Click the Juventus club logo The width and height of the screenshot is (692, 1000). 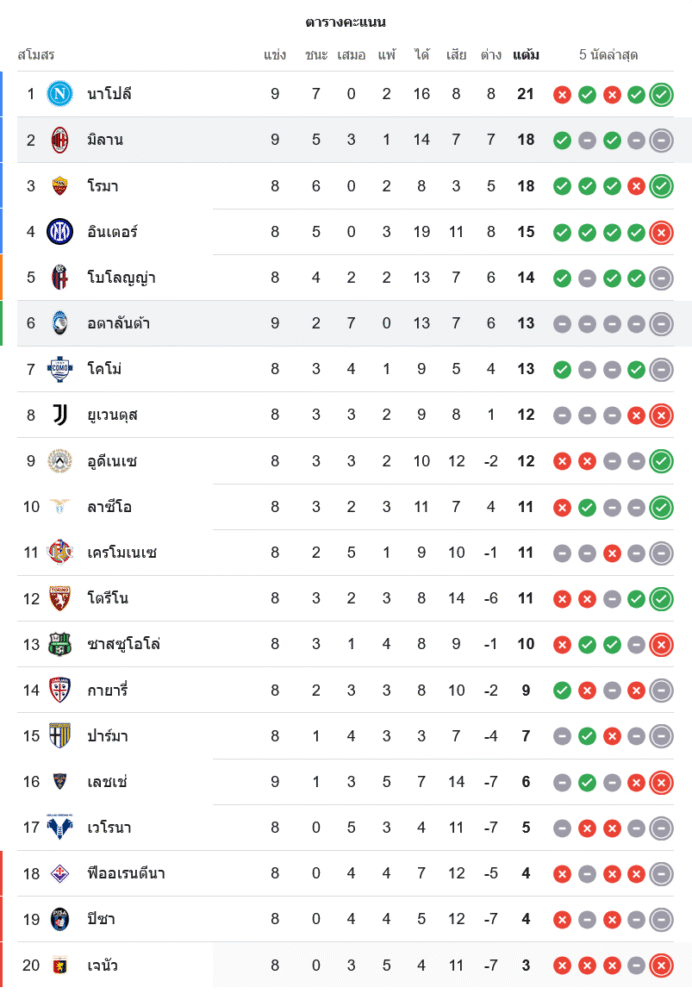(x=61, y=415)
